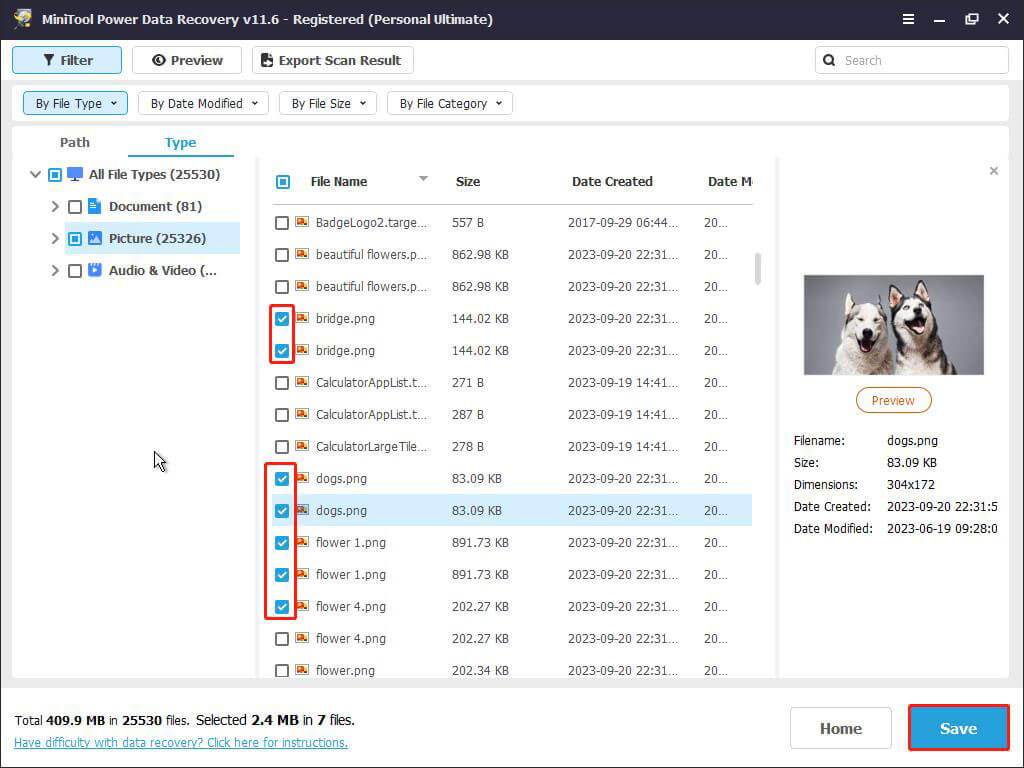1024x768 pixels.
Task: Open the hamburger menu in the title bar
Action: (908, 19)
